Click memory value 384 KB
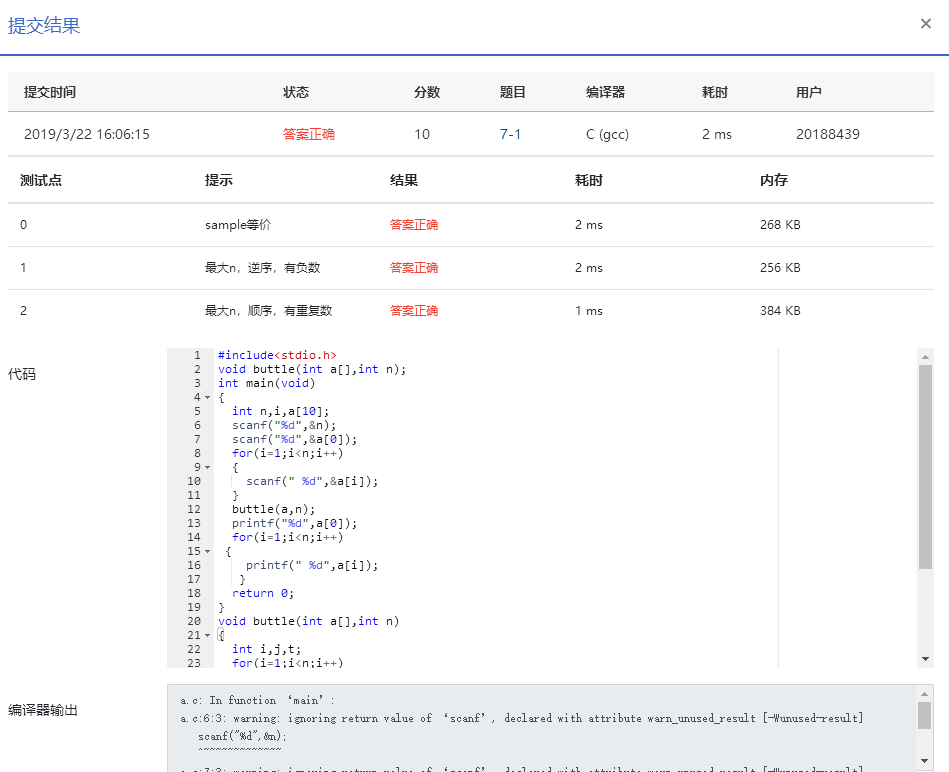 pyautogui.click(x=780, y=310)
